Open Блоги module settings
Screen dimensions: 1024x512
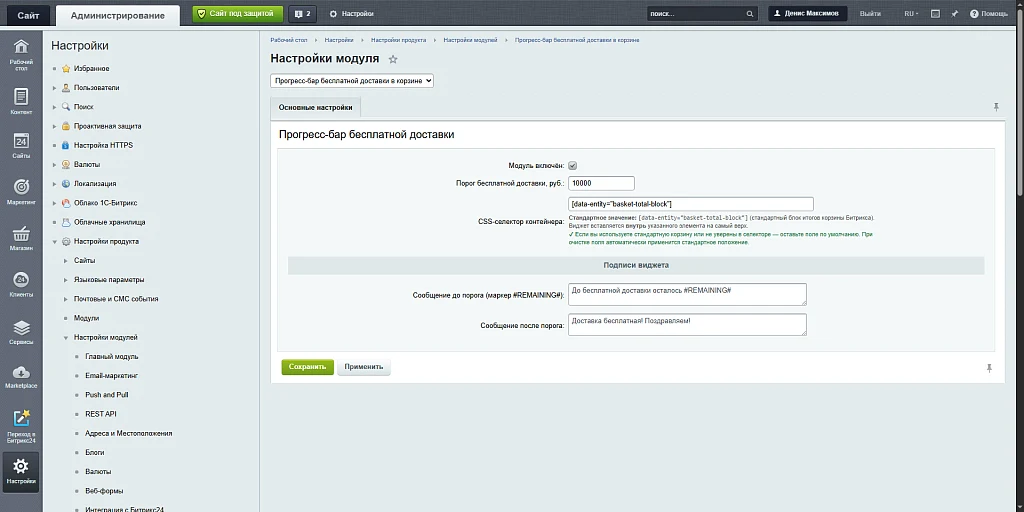coord(95,453)
